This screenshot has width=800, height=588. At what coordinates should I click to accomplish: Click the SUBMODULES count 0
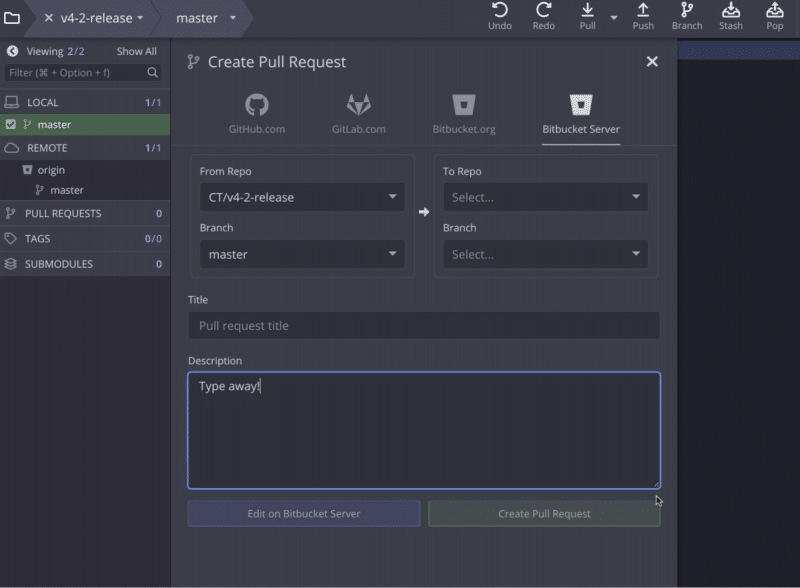coord(159,264)
